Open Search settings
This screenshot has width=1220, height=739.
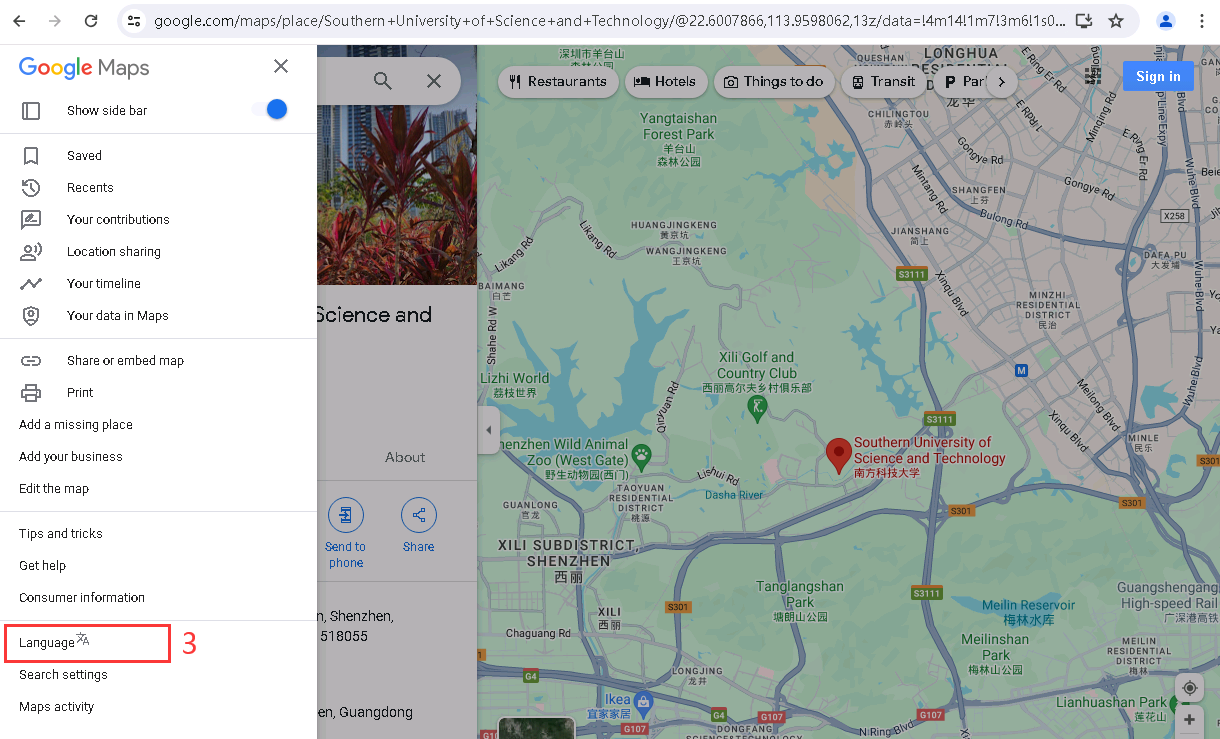pyautogui.click(x=63, y=675)
